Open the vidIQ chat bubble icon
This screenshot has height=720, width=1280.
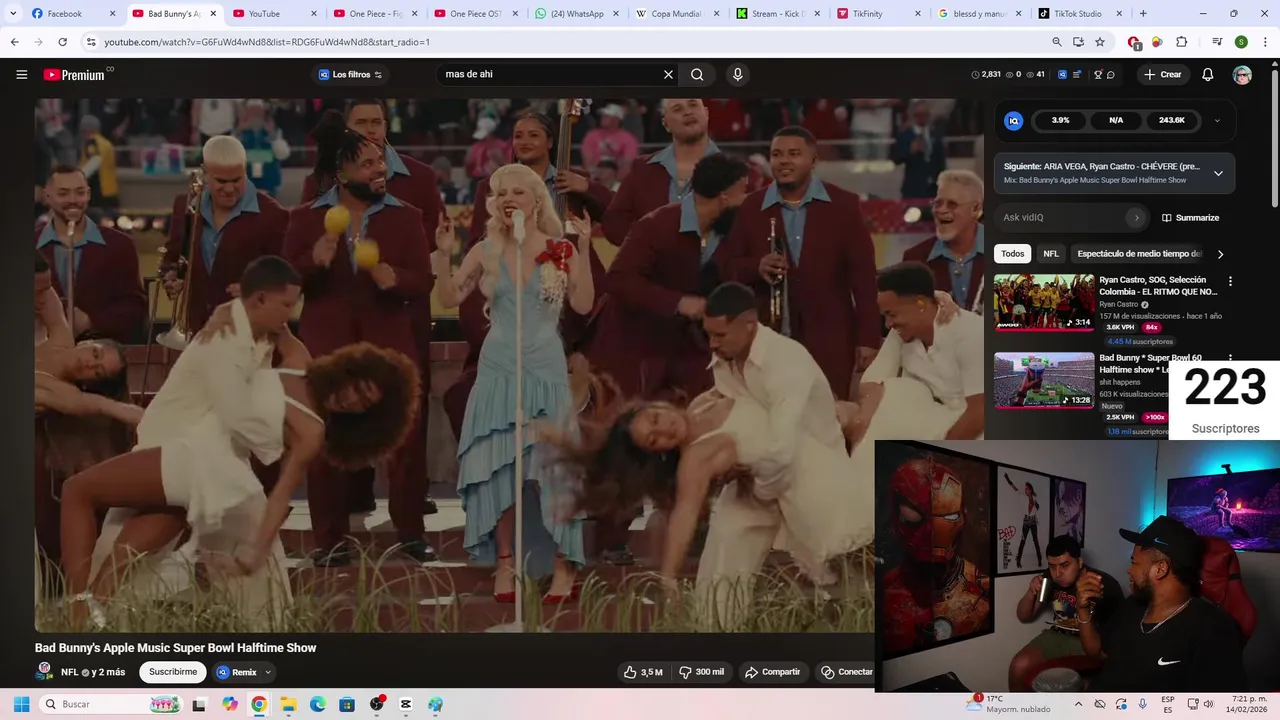coord(1111,75)
